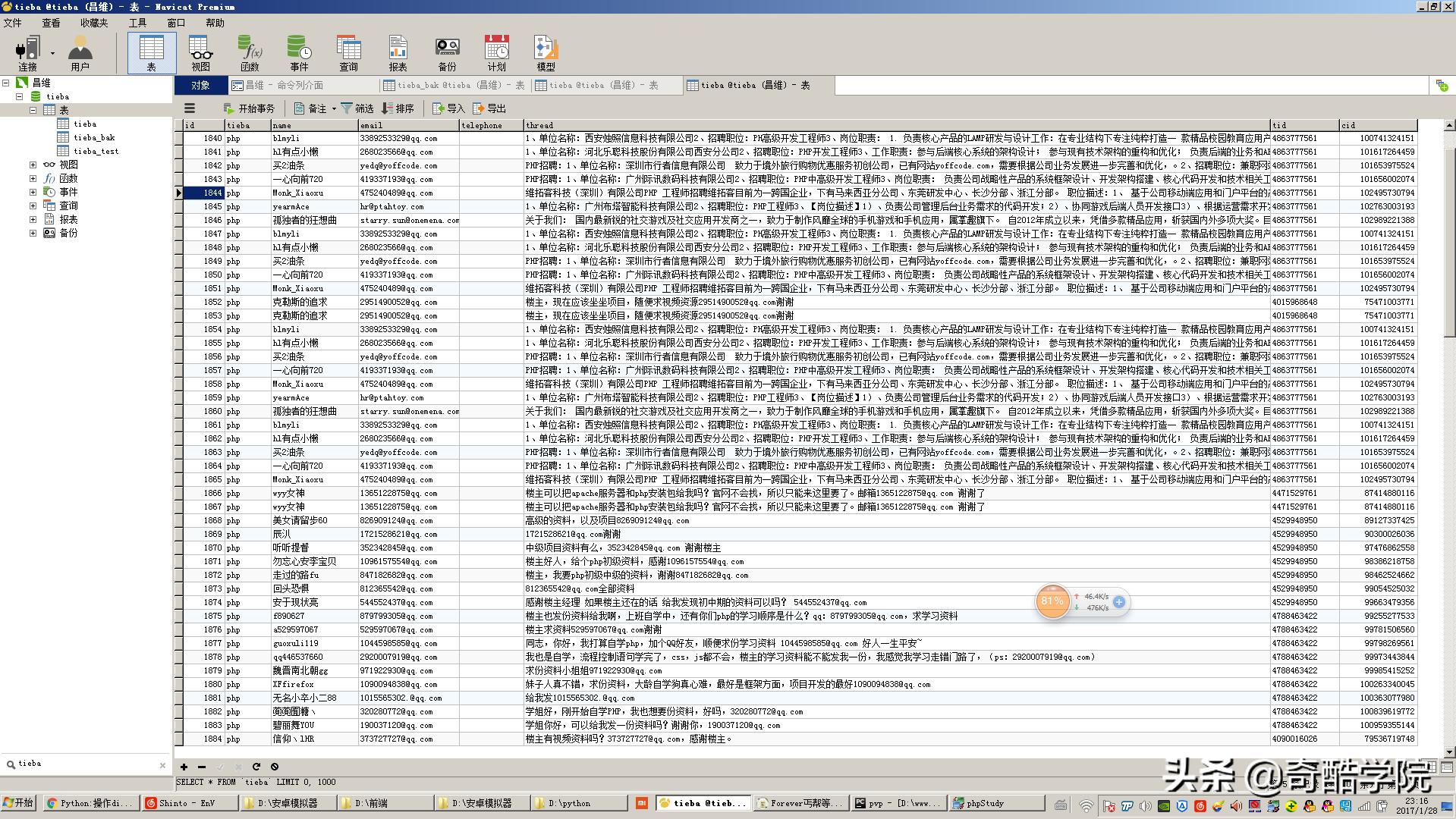Image resolution: width=1456 pixels, height=819 pixels.
Task: Click the 开始事务 button
Action: point(249,108)
